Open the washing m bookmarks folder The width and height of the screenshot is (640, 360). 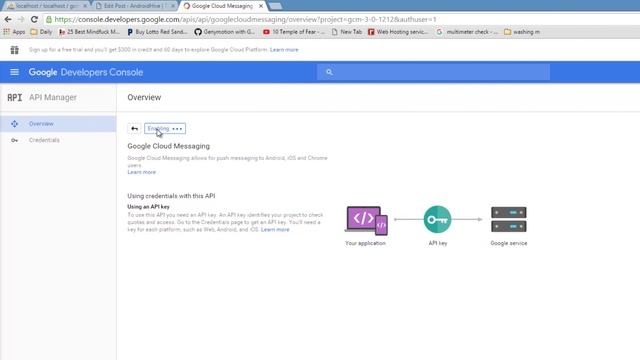pyautogui.click(x=522, y=32)
